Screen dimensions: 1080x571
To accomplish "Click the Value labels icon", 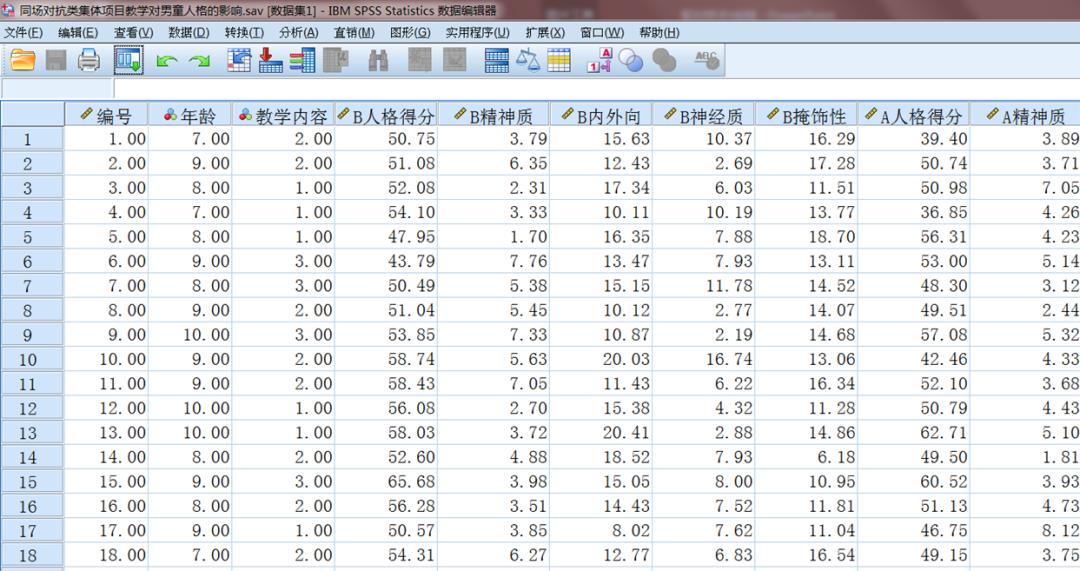I will pyautogui.click(x=598, y=61).
